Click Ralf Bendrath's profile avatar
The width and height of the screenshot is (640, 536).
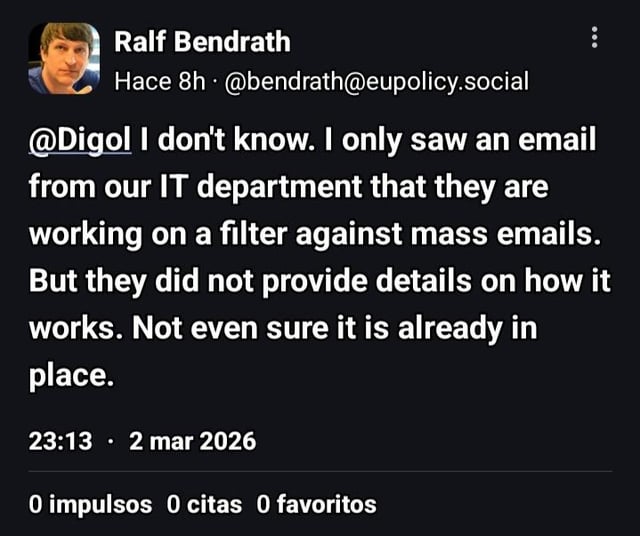point(64,58)
